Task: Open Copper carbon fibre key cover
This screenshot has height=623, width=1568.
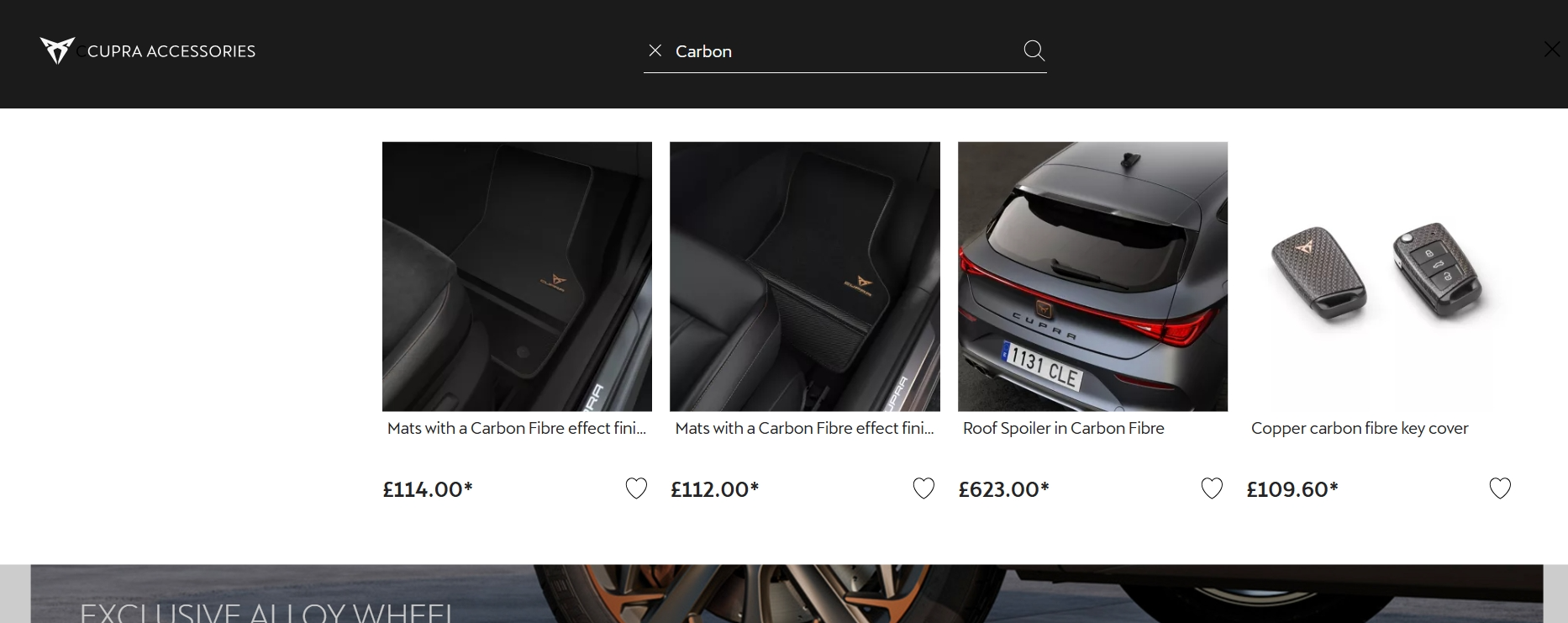Action: click(1360, 428)
